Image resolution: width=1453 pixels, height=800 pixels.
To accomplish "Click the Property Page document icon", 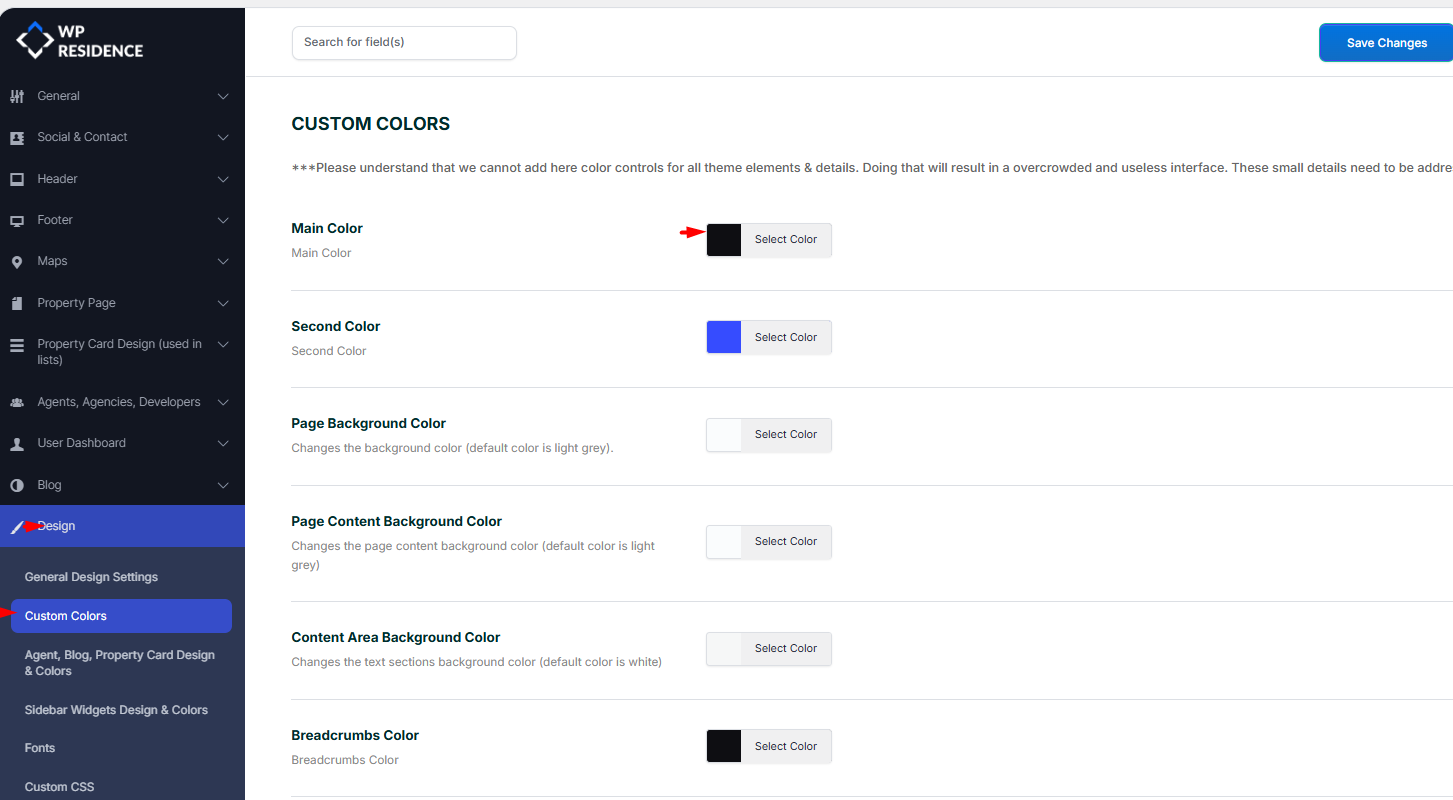I will click(17, 303).
